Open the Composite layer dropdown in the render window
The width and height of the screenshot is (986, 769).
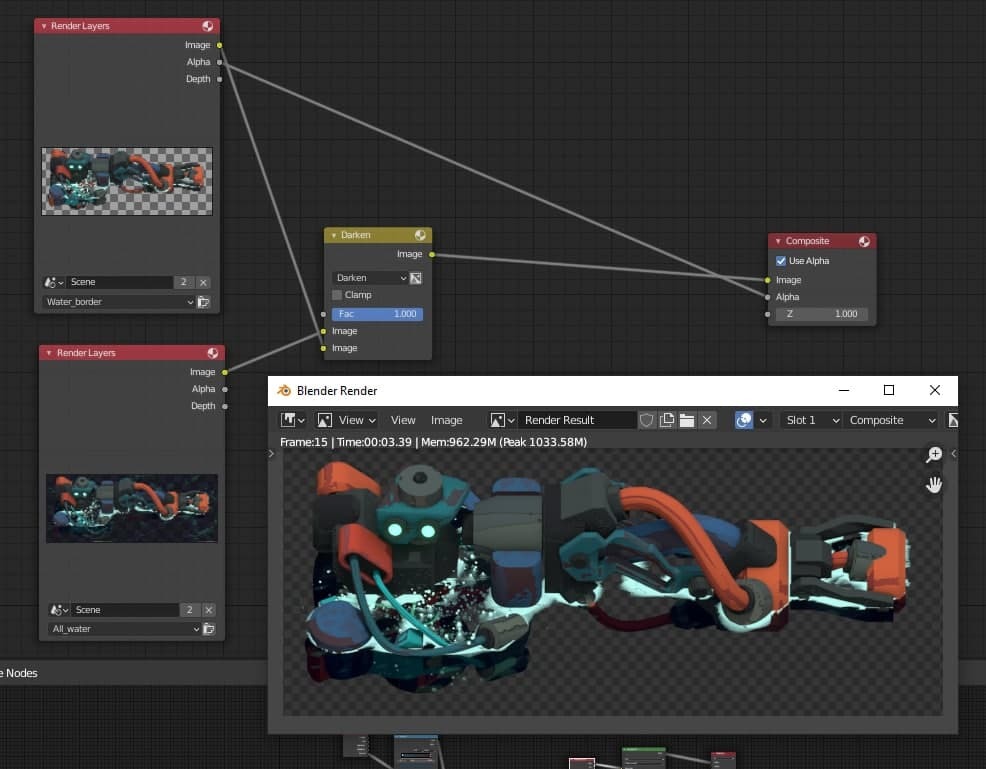[892, 420]
